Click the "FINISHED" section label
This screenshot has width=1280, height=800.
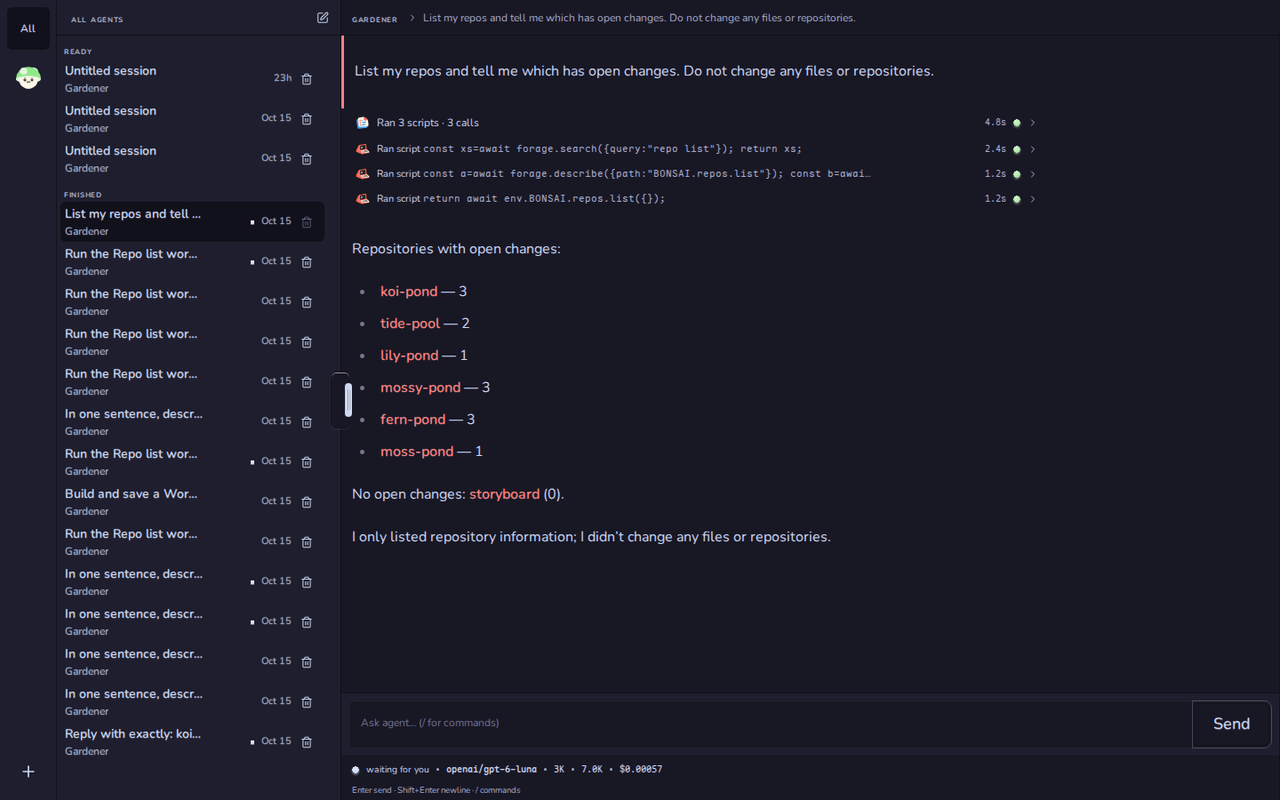click(x=83, y=195)
